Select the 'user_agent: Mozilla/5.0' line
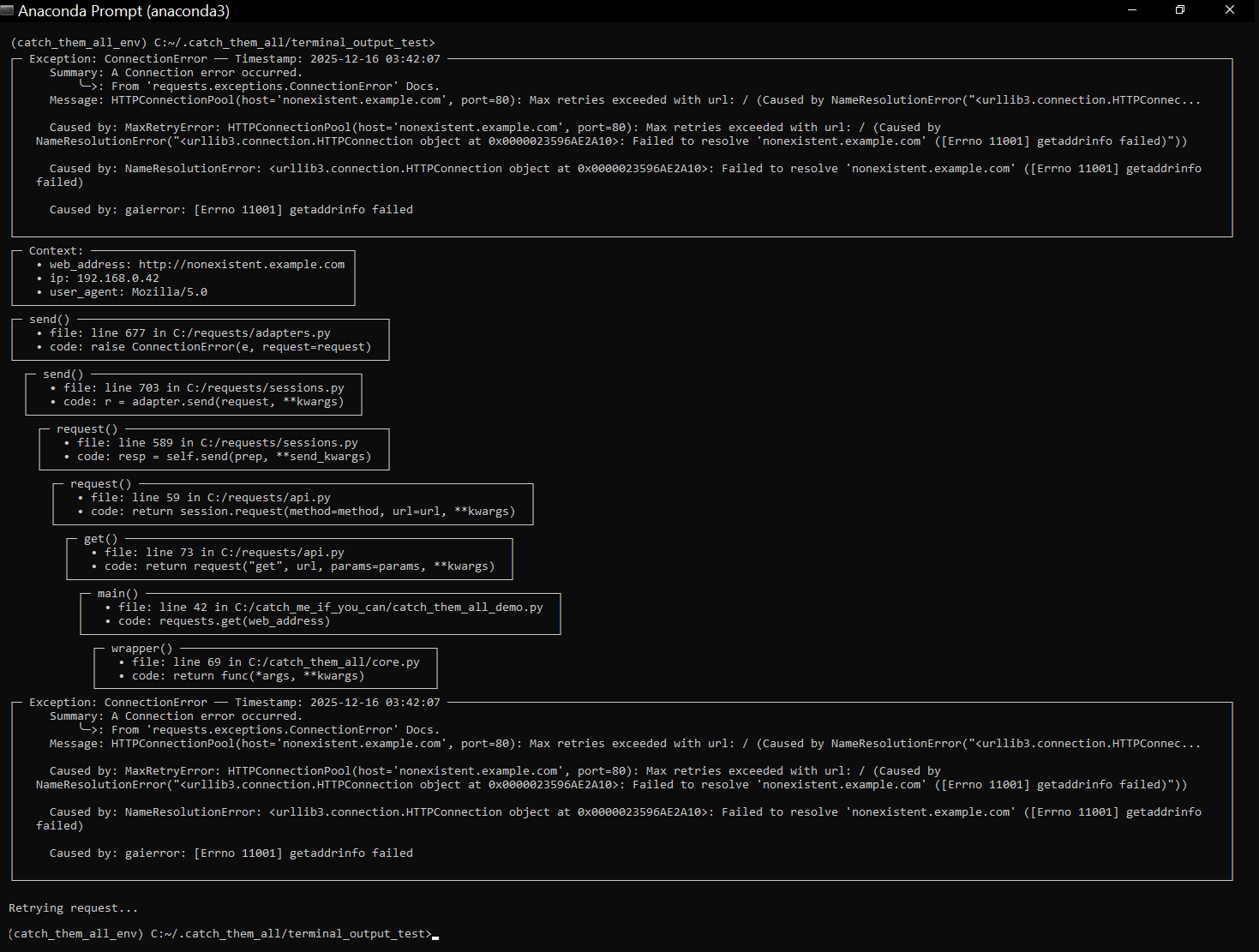 [123, 292]
